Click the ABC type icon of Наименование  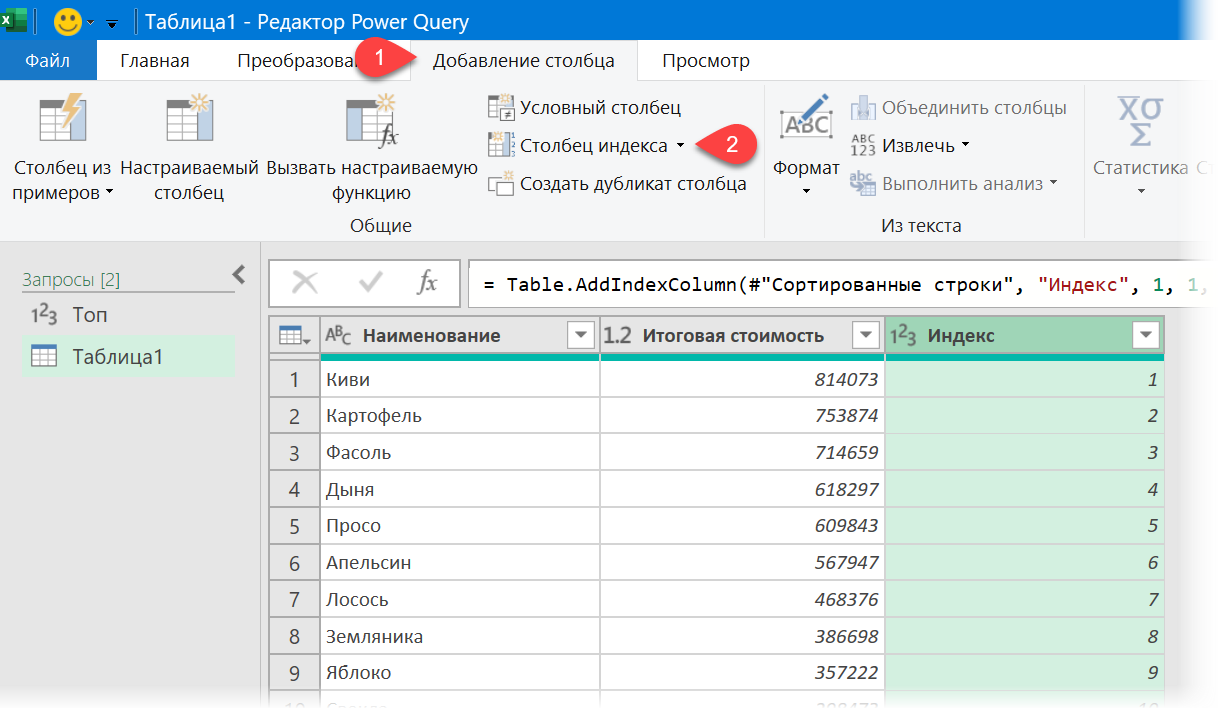click(x=340, y=336)
